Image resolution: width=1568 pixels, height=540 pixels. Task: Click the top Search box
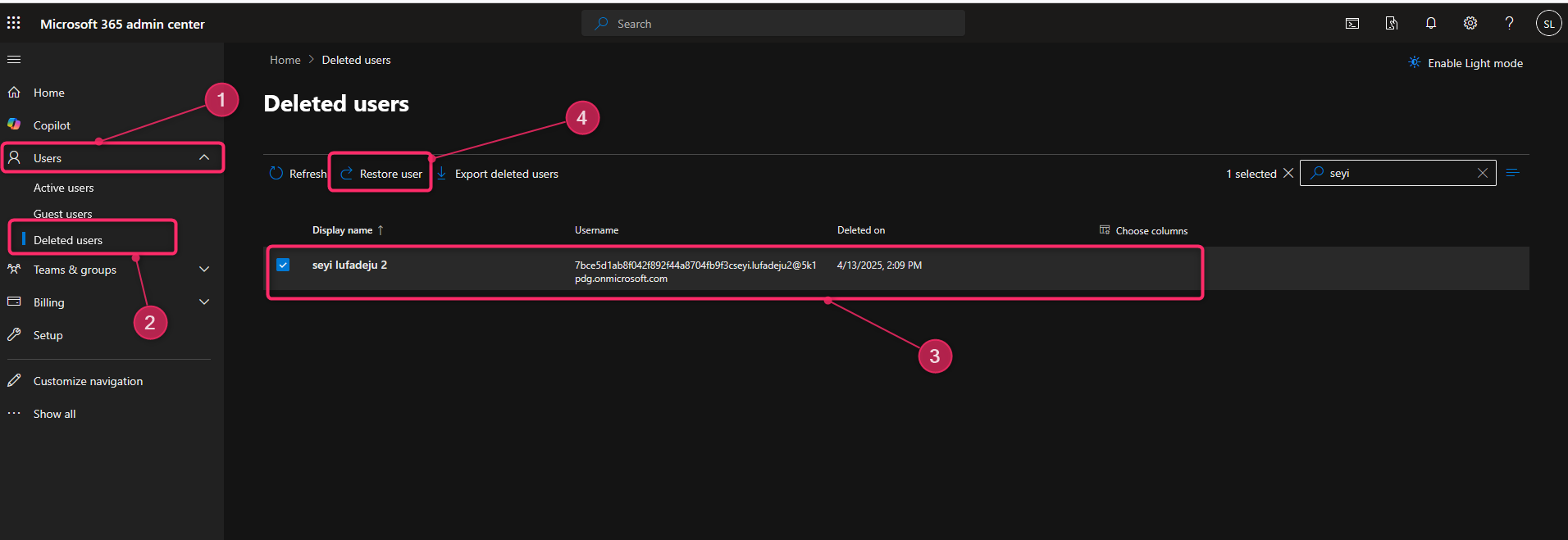[773, 24]
